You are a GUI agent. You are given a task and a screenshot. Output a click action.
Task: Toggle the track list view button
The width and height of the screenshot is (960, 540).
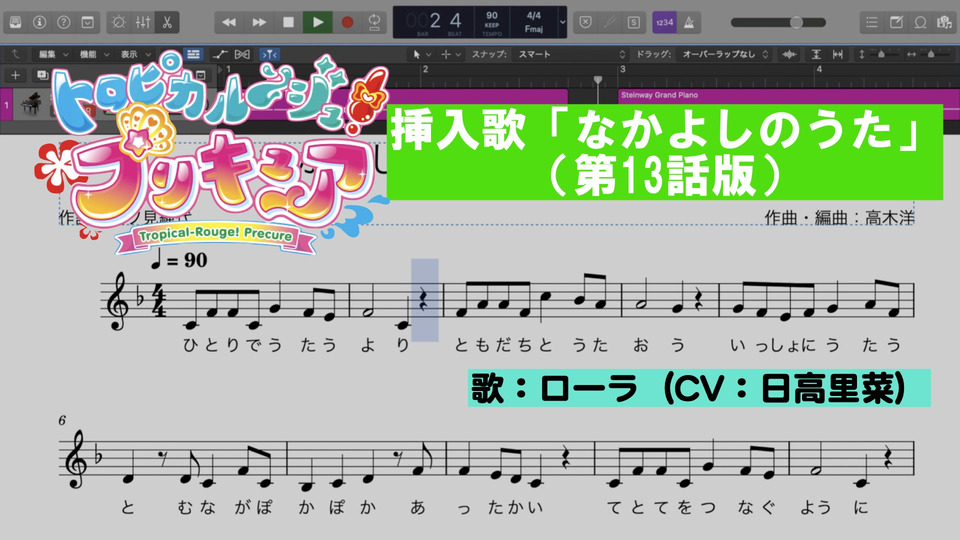click(193, 54)
